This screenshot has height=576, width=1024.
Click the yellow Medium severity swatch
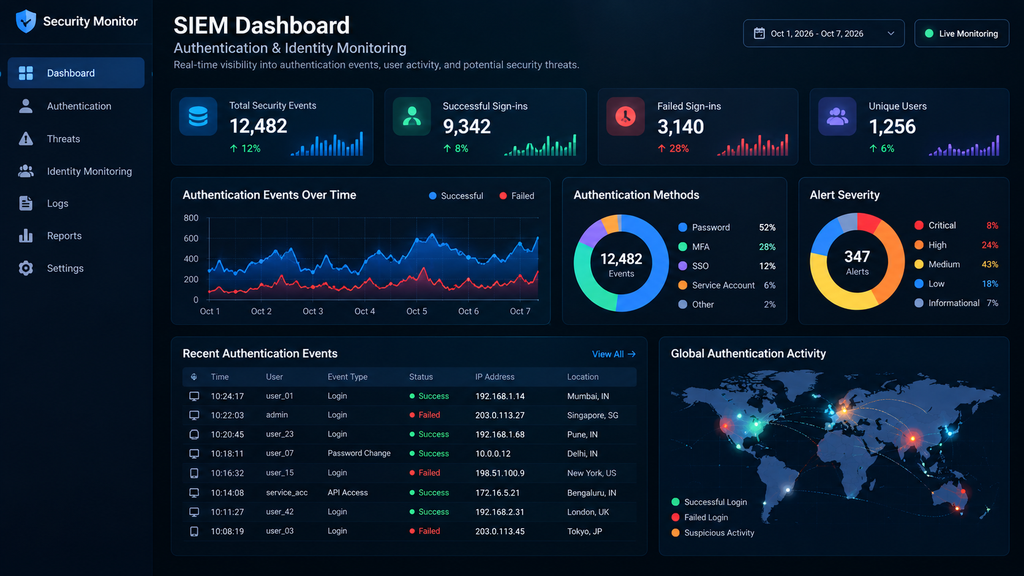919,264
